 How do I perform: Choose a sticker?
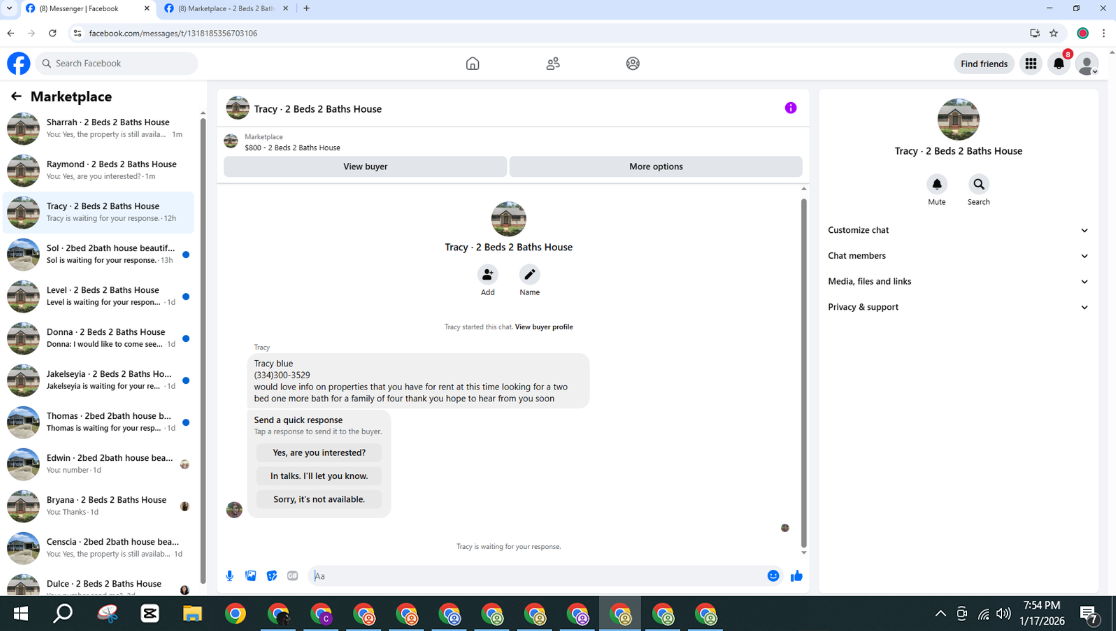click(x=271, y=576)
